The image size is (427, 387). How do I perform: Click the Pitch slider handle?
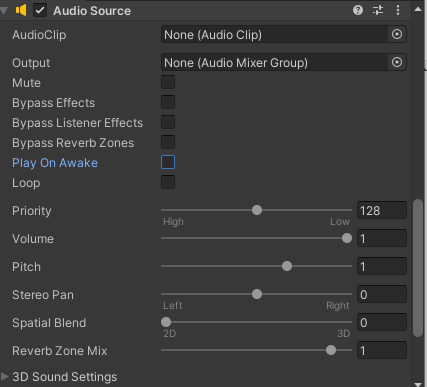tap(287, 266)
